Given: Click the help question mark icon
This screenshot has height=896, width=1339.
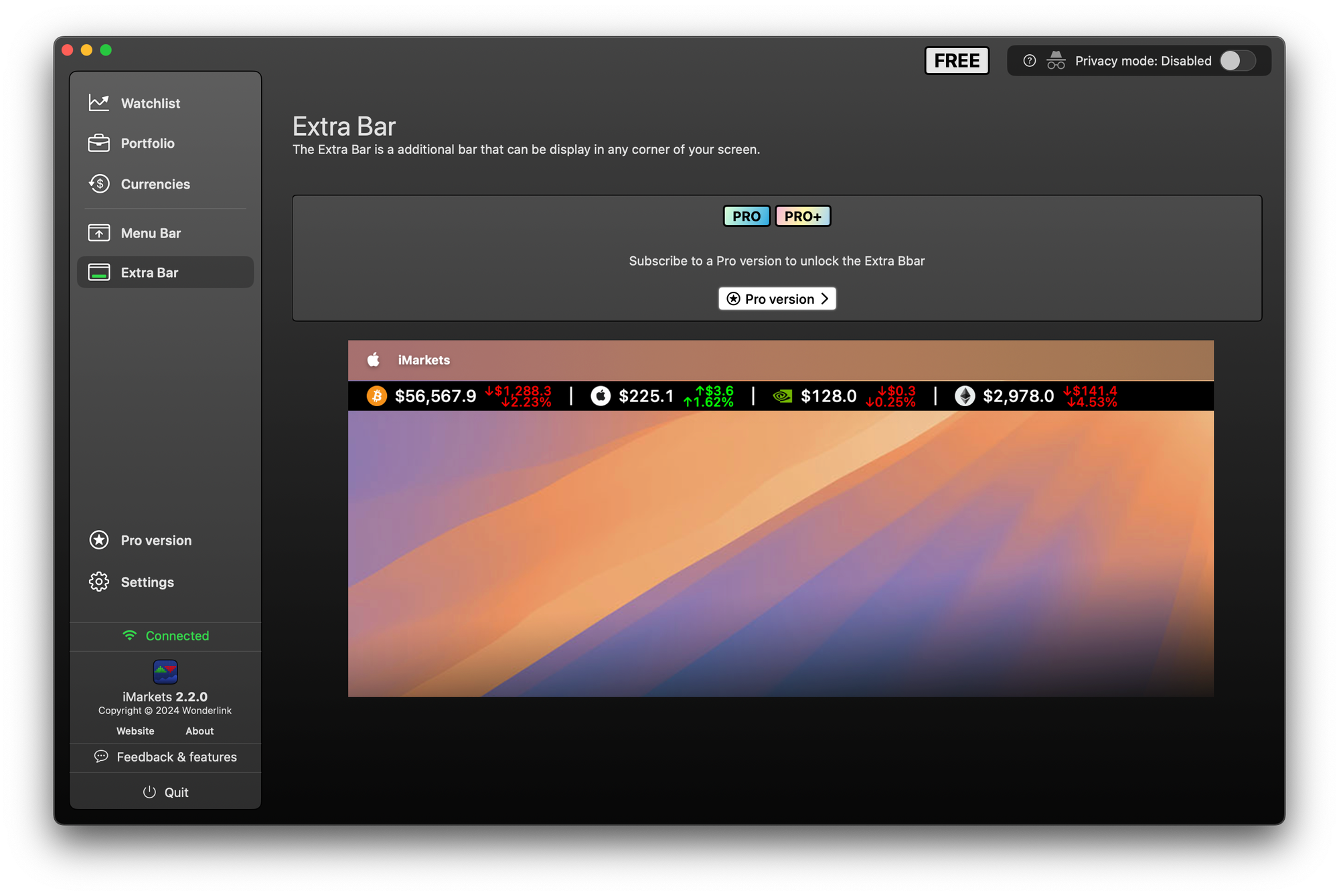Looking at the screenshot, I should click(1030, 61).
